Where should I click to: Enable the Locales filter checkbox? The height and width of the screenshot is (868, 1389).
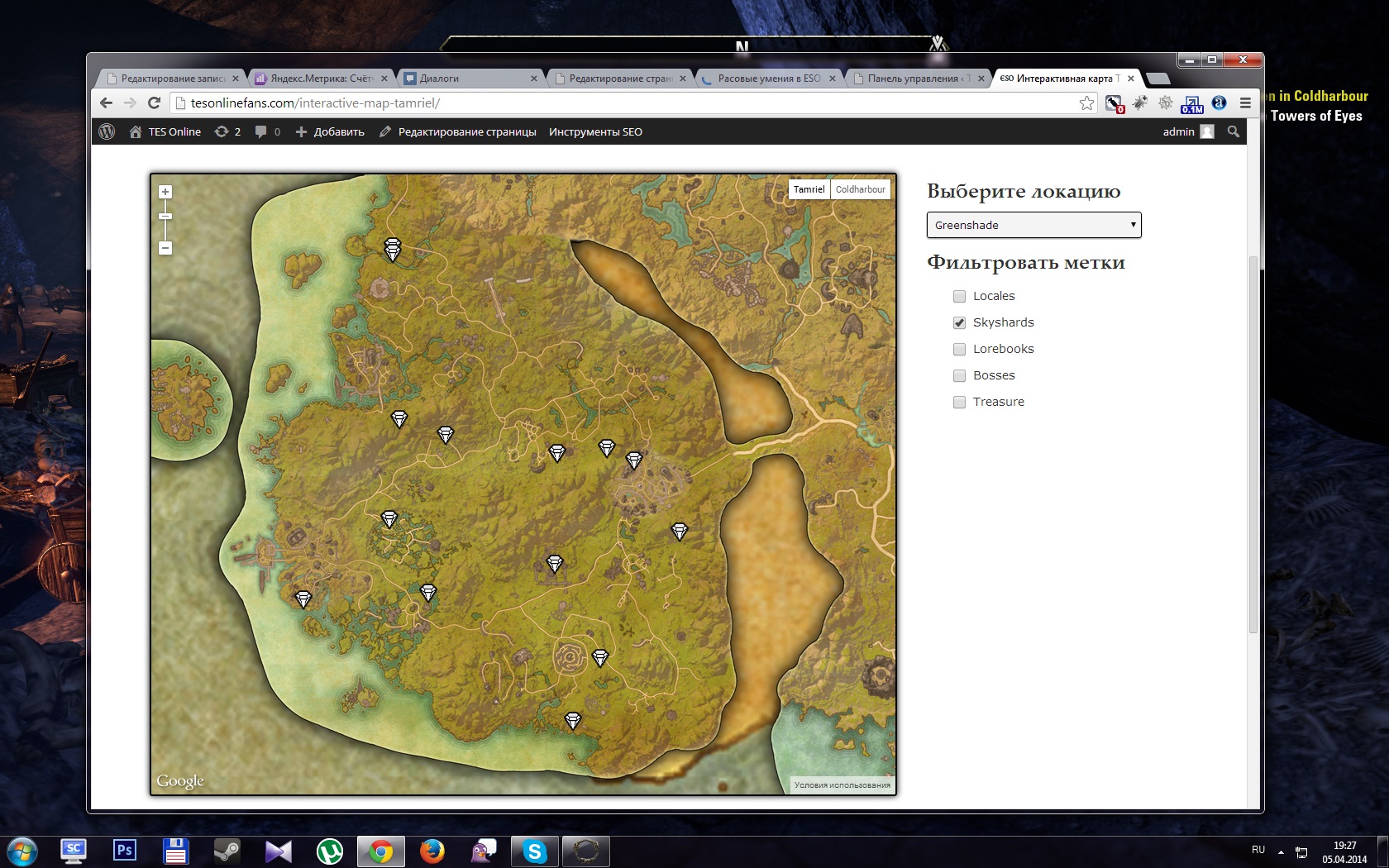[x=959, y=296]
